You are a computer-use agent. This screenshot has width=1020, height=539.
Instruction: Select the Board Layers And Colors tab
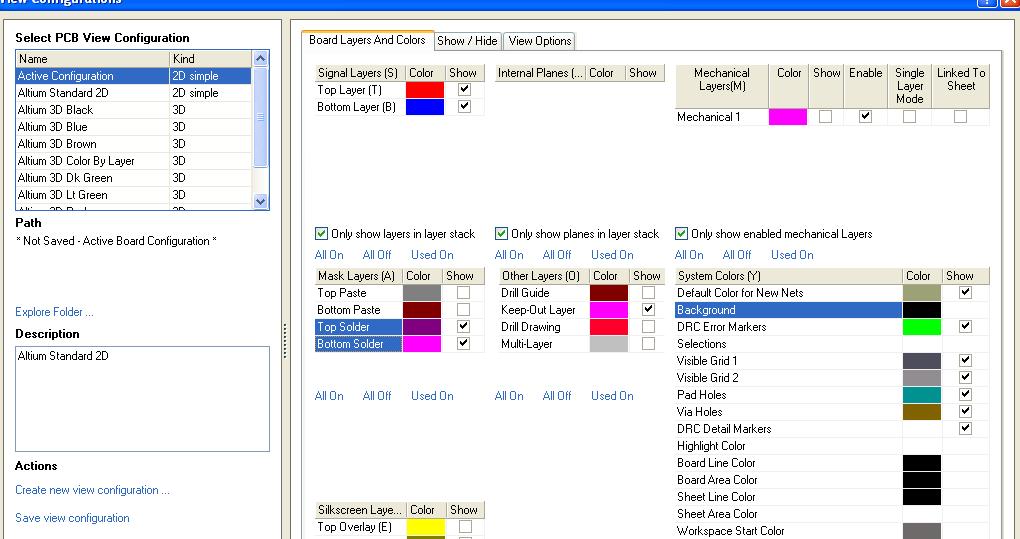367,40
